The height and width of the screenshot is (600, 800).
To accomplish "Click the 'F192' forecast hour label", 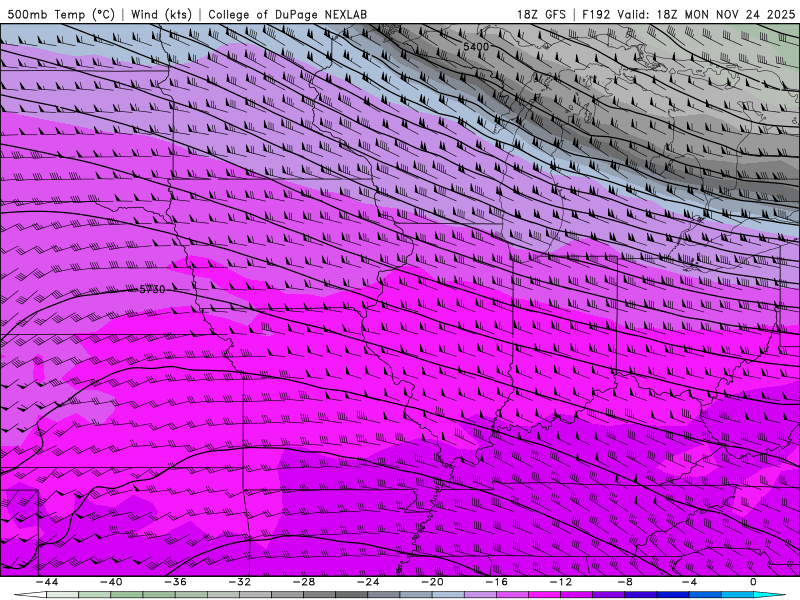I will (596, 14).
